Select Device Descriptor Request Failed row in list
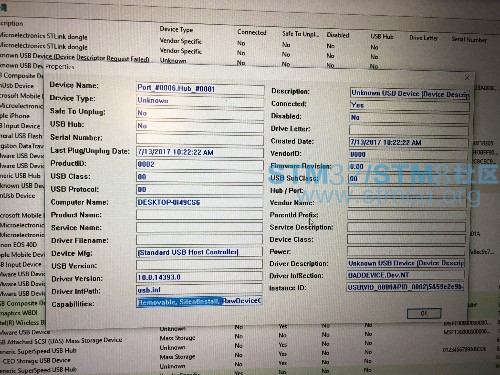The width and height of the screenshot is (500, 375). point(74,57)
